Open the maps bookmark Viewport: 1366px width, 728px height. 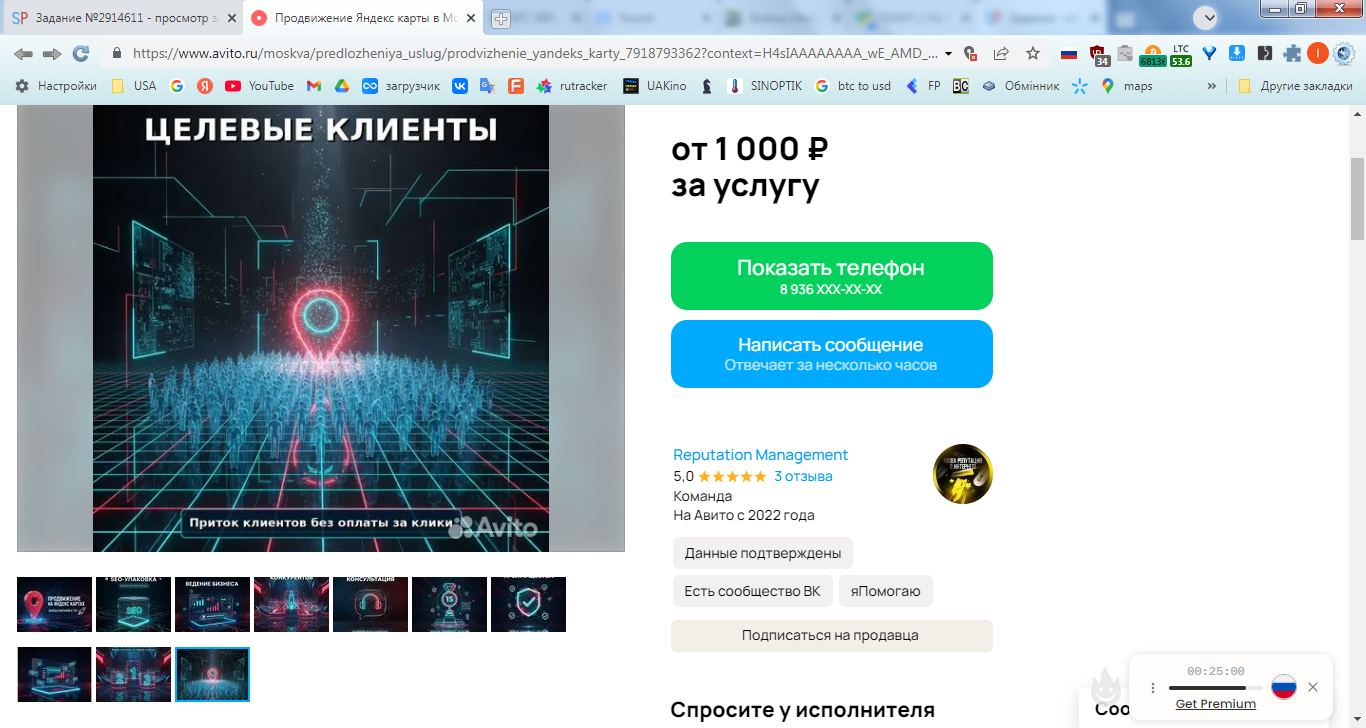1126,86
